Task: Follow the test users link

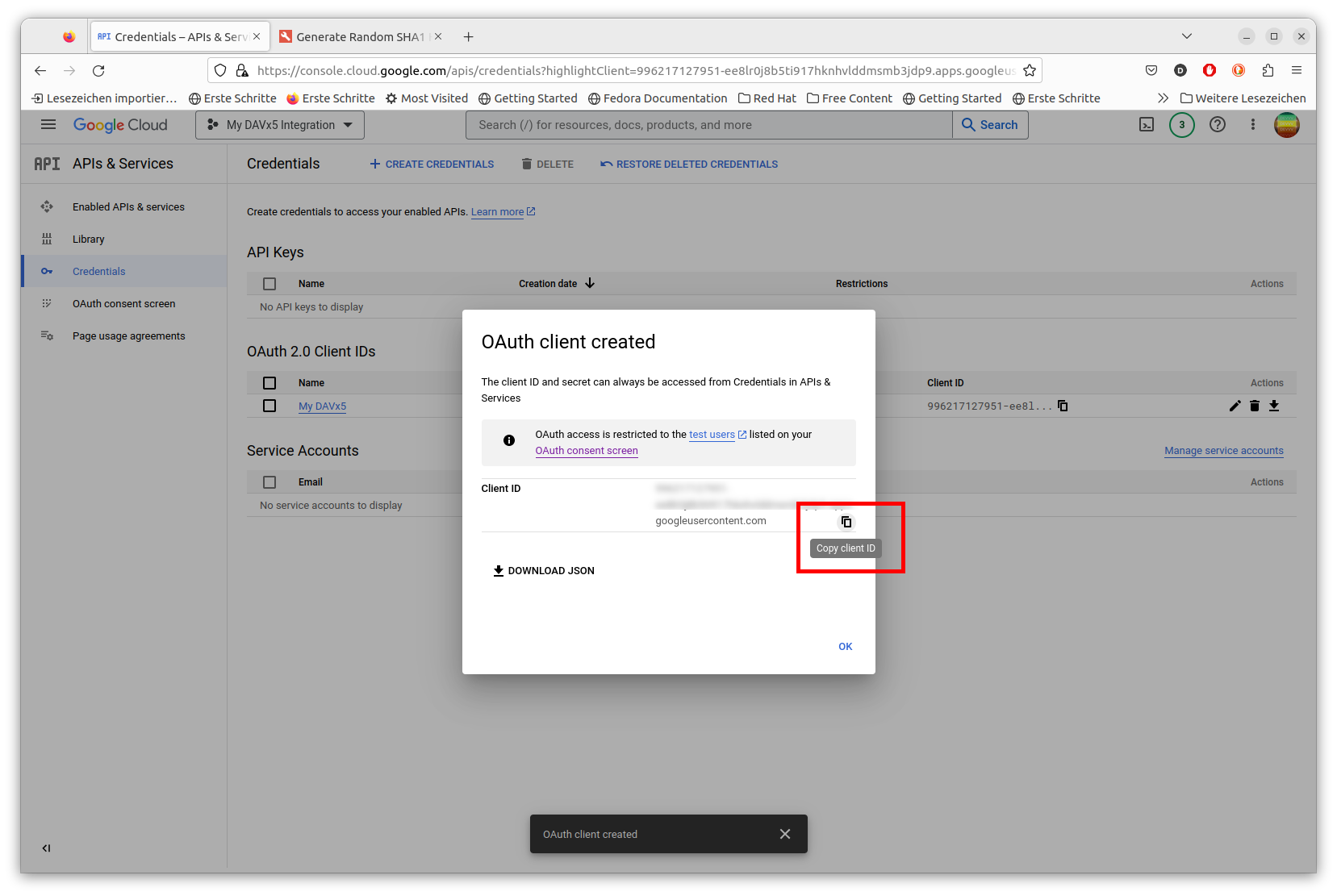Action: pyautogui.click(x=712, y=434)
